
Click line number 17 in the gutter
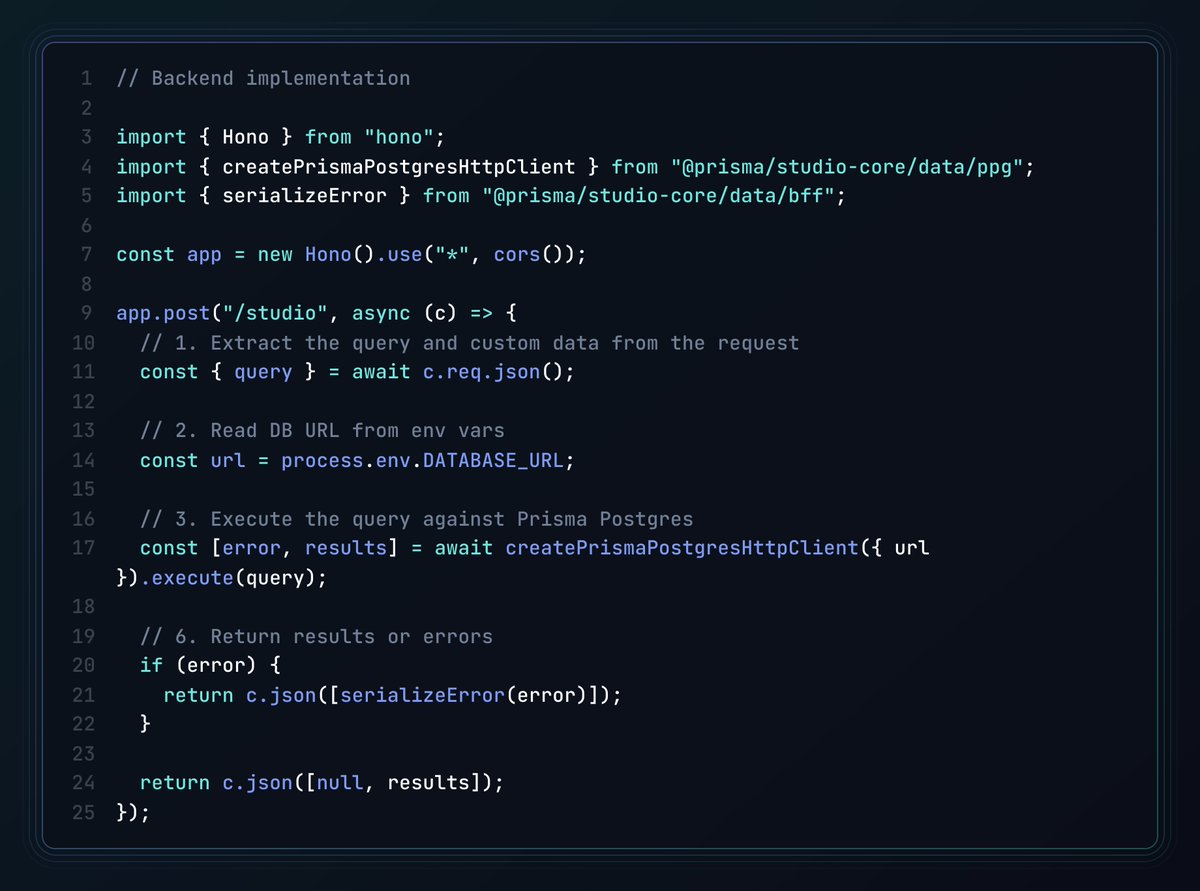(83, 549)
